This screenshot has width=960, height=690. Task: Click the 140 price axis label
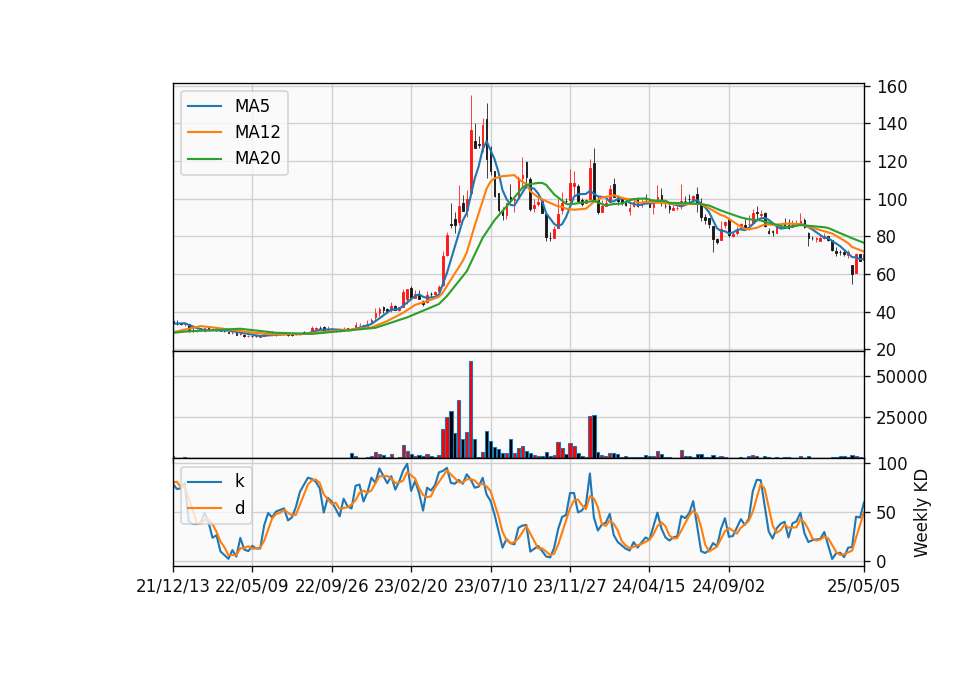pyautogui.click(x=892, y=124)
